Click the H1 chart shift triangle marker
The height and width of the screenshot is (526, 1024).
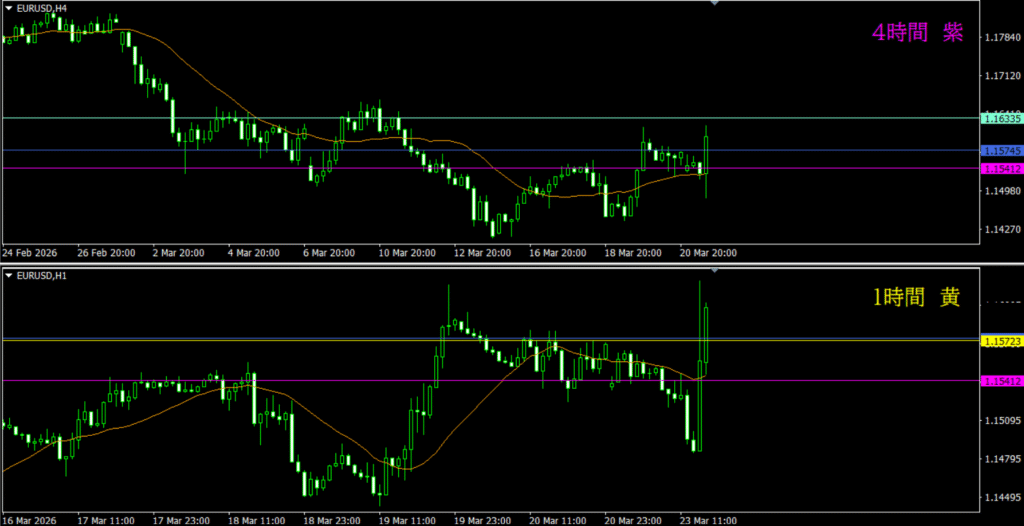tap(713, 271)
